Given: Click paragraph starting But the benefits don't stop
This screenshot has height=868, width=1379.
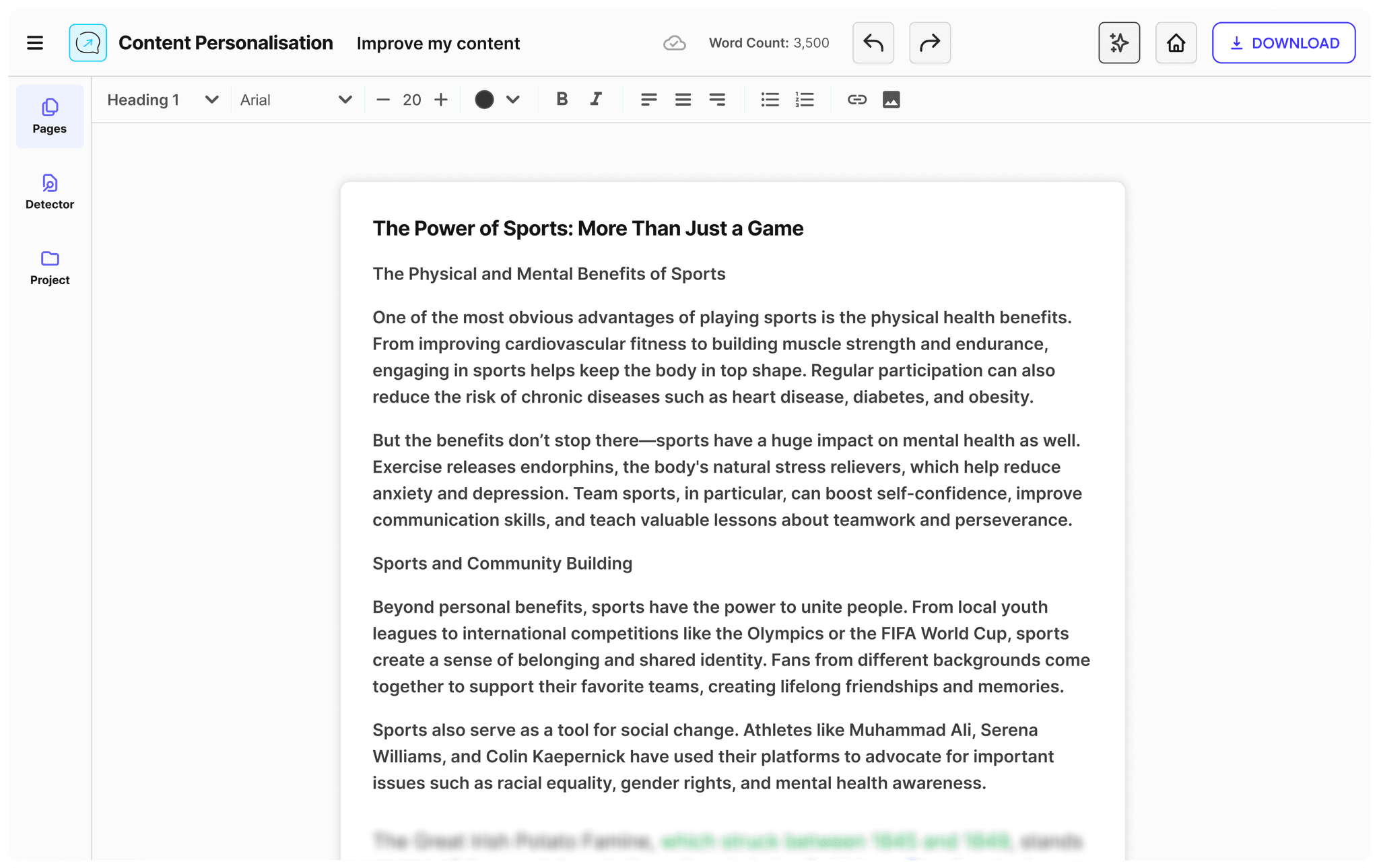Looking at the screenshot, I should [727, 480].
